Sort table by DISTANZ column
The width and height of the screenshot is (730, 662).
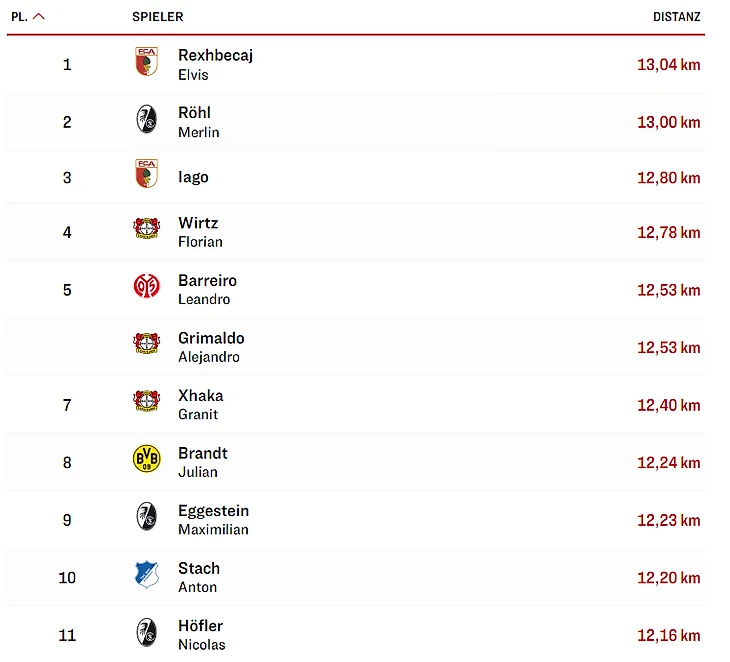(676, 17)
